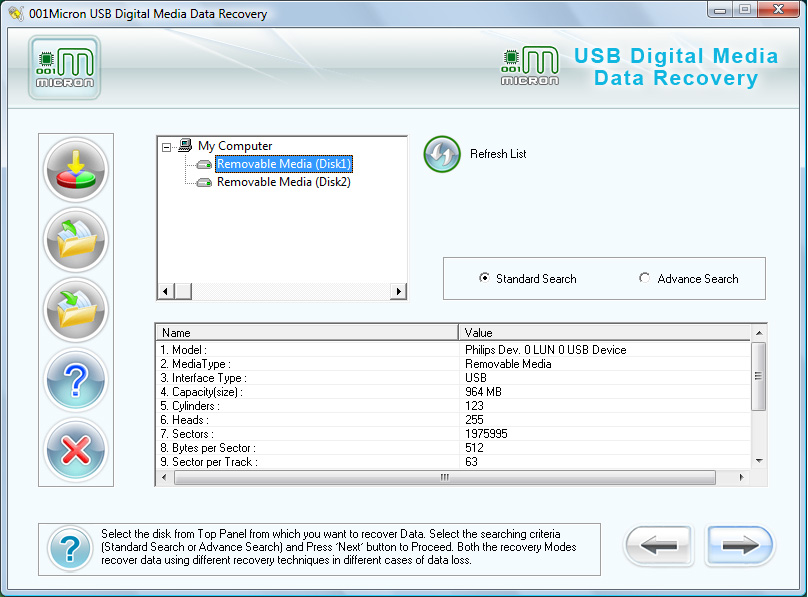Click the second folder icon in sidebar
The height and width of the screenshot is (597, 808).
[x=76, y=240]
